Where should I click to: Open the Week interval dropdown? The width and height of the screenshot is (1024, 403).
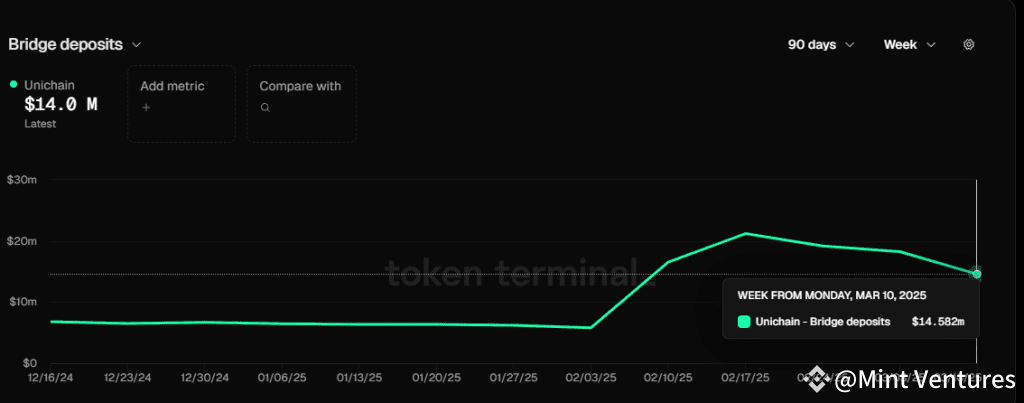[909, 45]
